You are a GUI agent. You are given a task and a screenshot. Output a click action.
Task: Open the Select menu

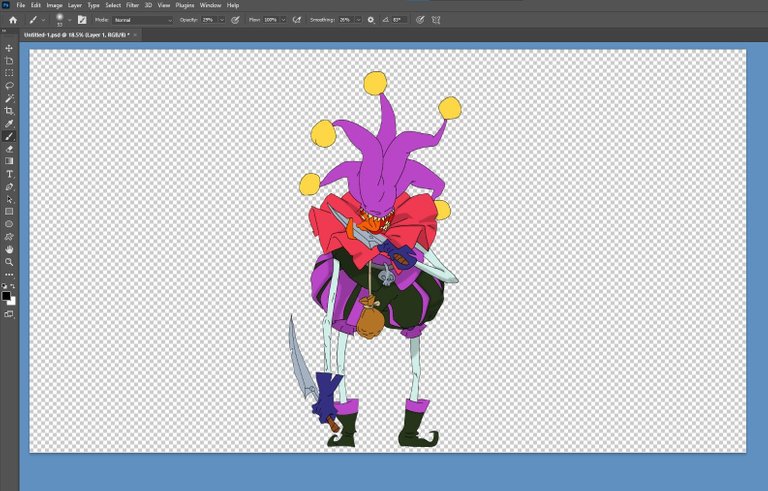pos(113,5)
